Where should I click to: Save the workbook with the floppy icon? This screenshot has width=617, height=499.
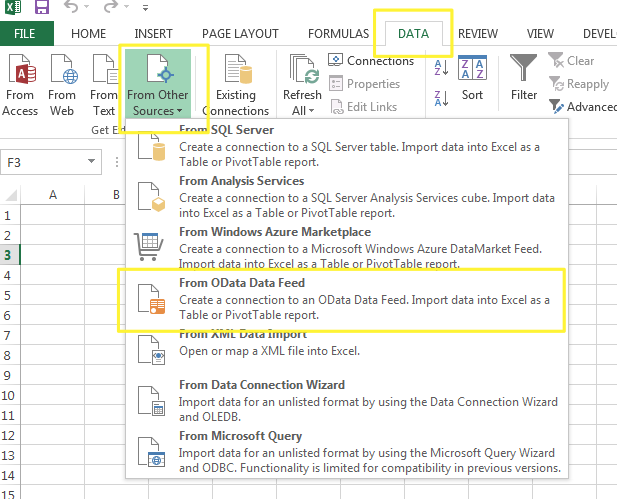(x=42, y=7)
